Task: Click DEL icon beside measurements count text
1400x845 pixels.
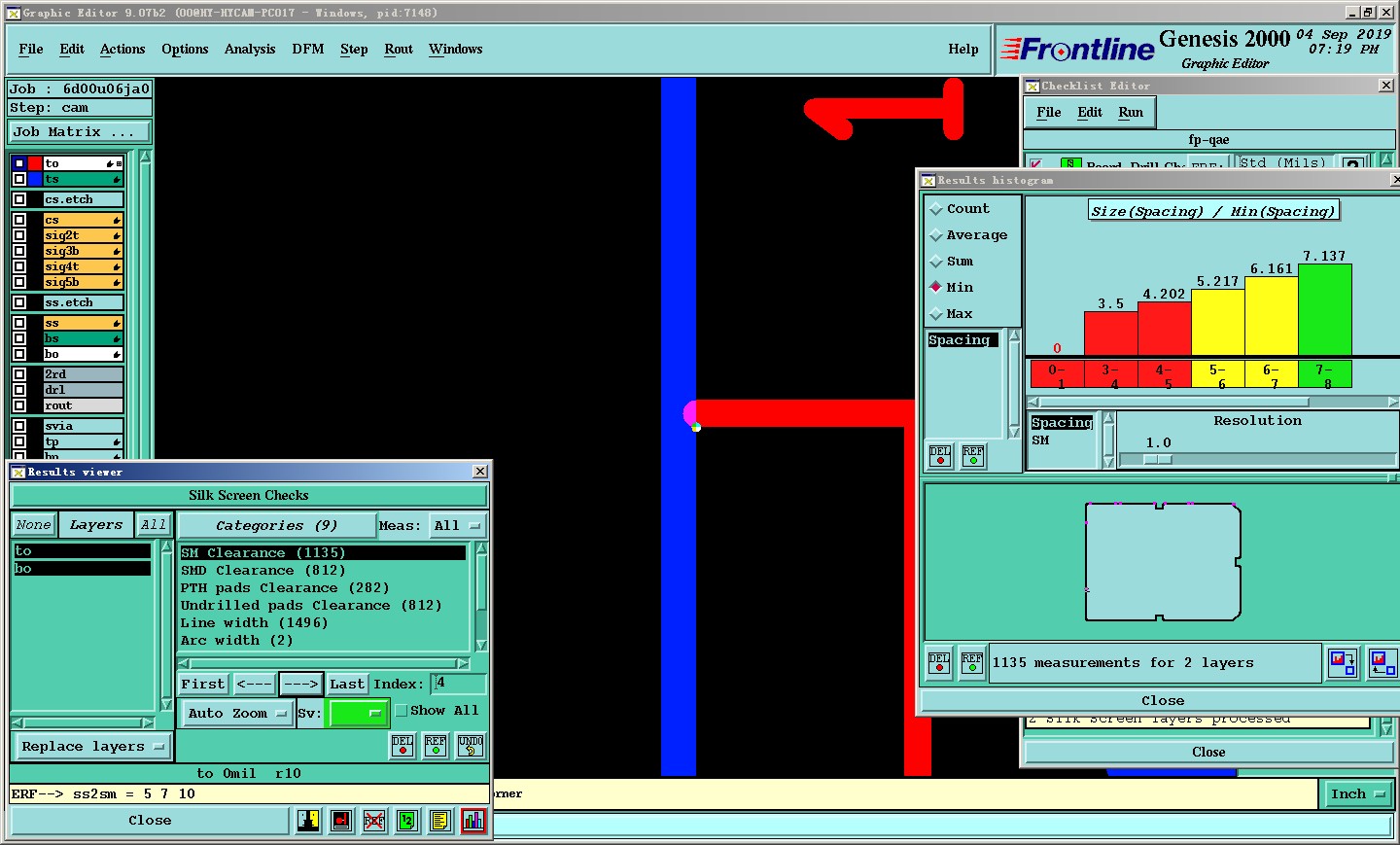Action: (939, 663)
